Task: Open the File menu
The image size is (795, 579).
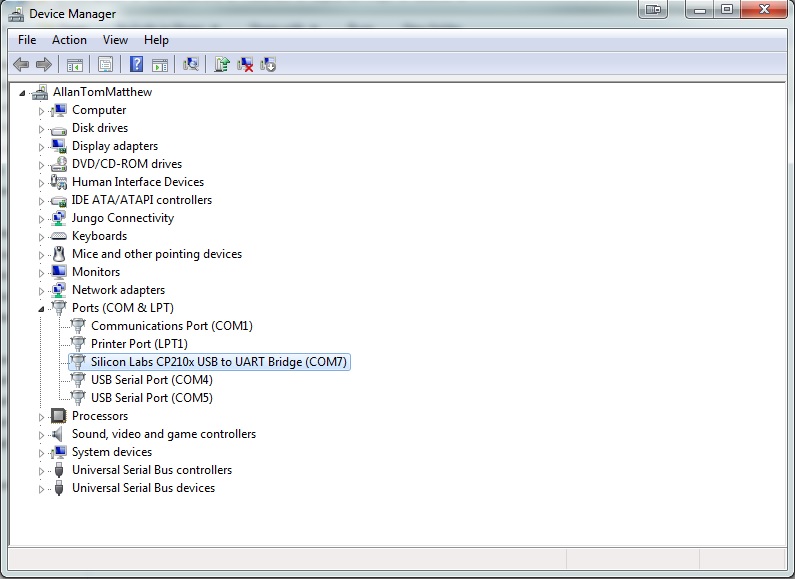Action: click(27, 40)
